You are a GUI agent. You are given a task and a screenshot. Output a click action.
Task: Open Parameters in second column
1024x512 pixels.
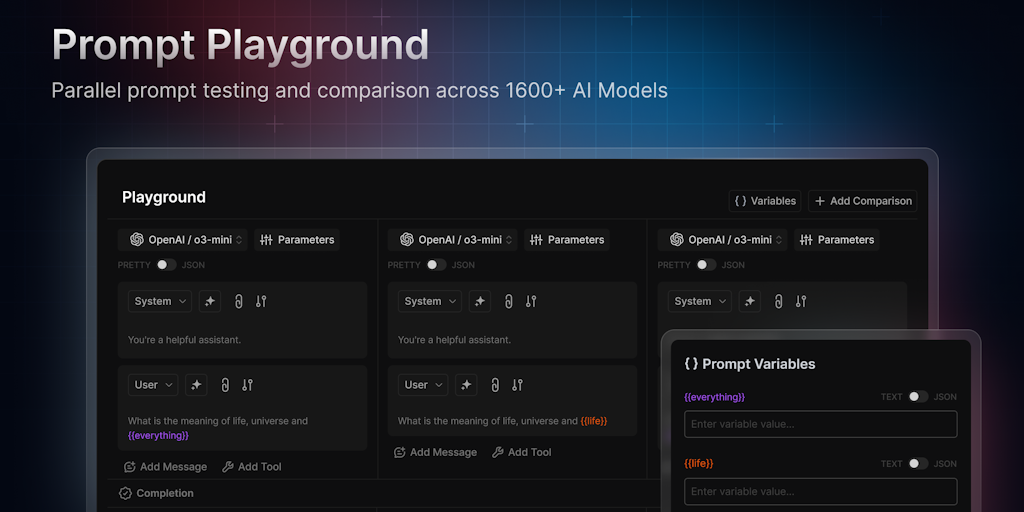[567, 240]
